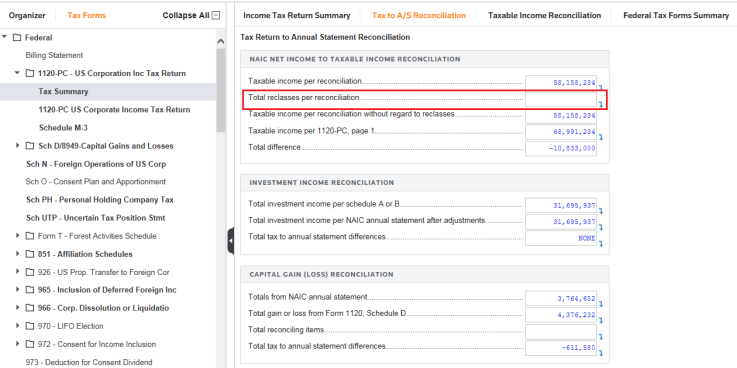737x368 pixels.
Task: Expand the 851 - Affiliation Schedules folder
Action: [17, 254]
